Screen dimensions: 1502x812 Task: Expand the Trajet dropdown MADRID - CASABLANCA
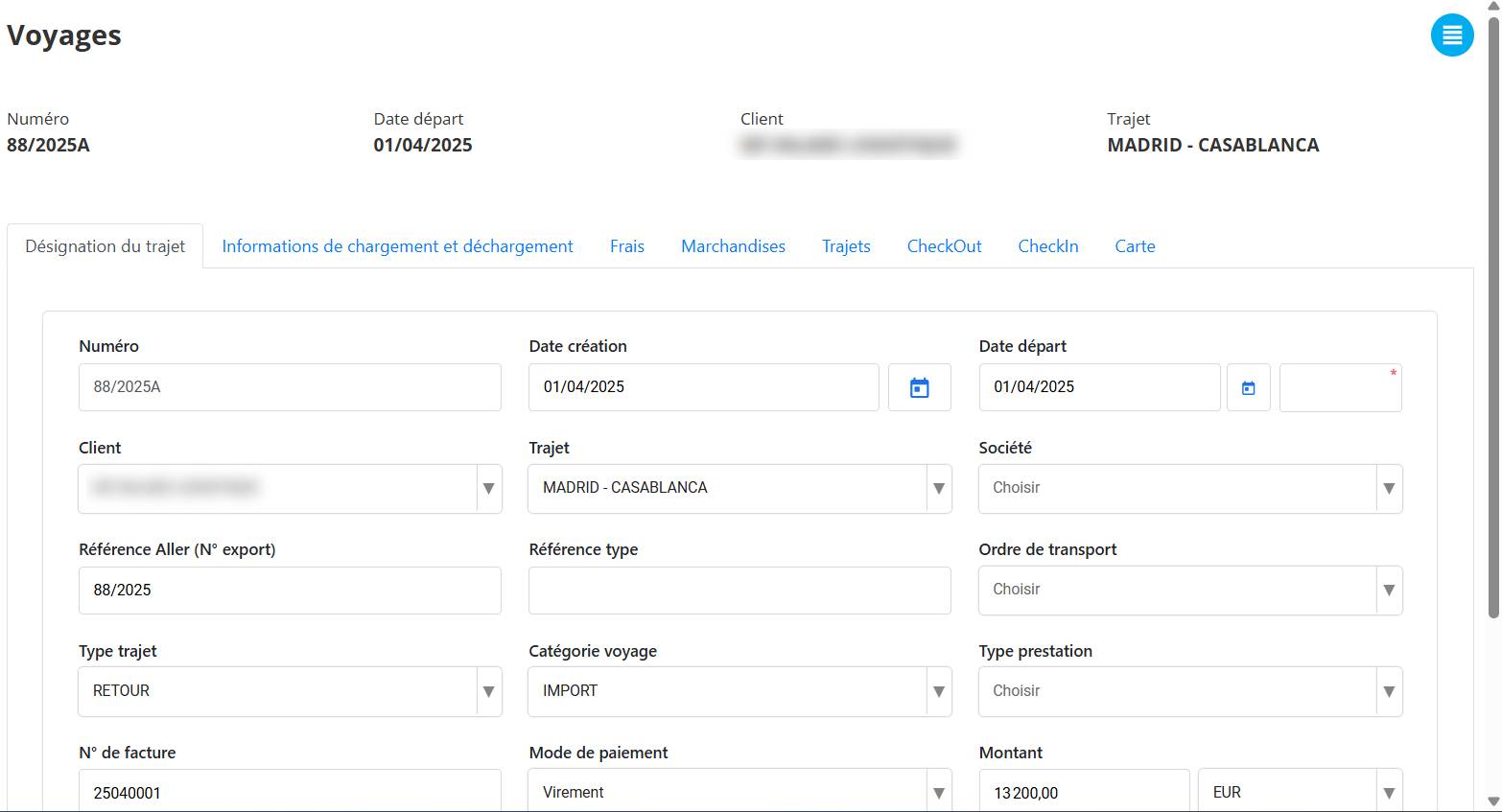tap(739, 489)
